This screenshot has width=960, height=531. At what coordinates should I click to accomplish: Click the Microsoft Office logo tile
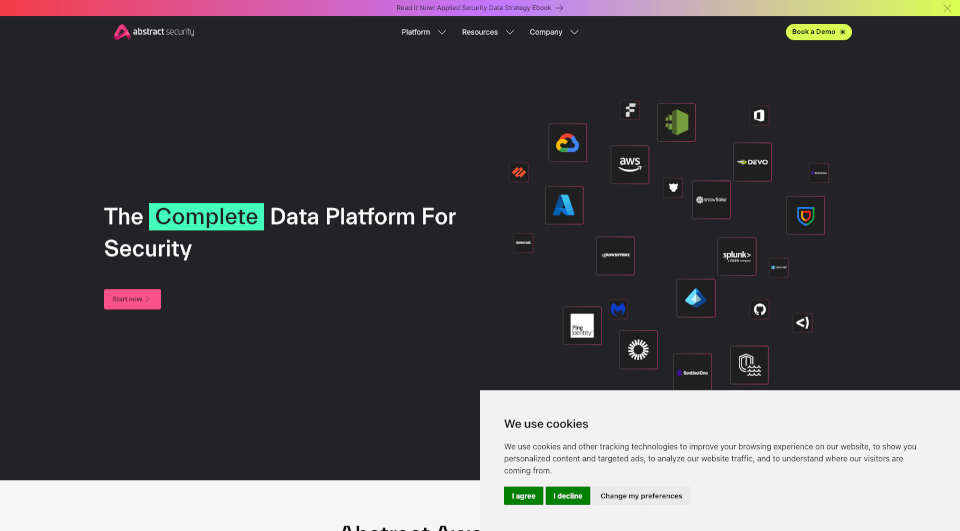[x=759, y=116]
